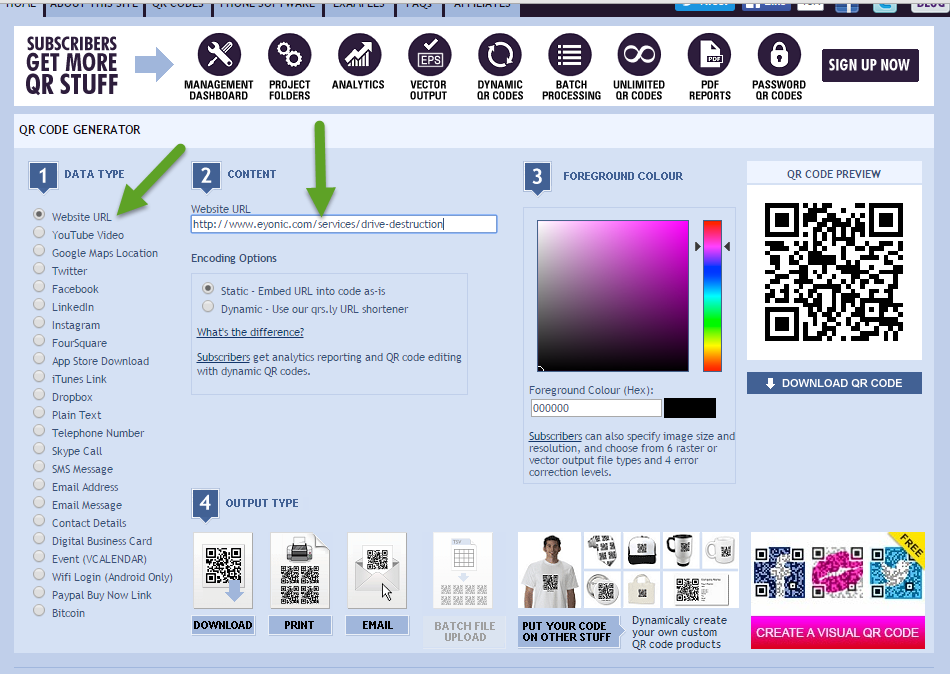The image size is (950, 674).
Task: Open the Batch Processing list icon
Action: (x=570, y=55)
